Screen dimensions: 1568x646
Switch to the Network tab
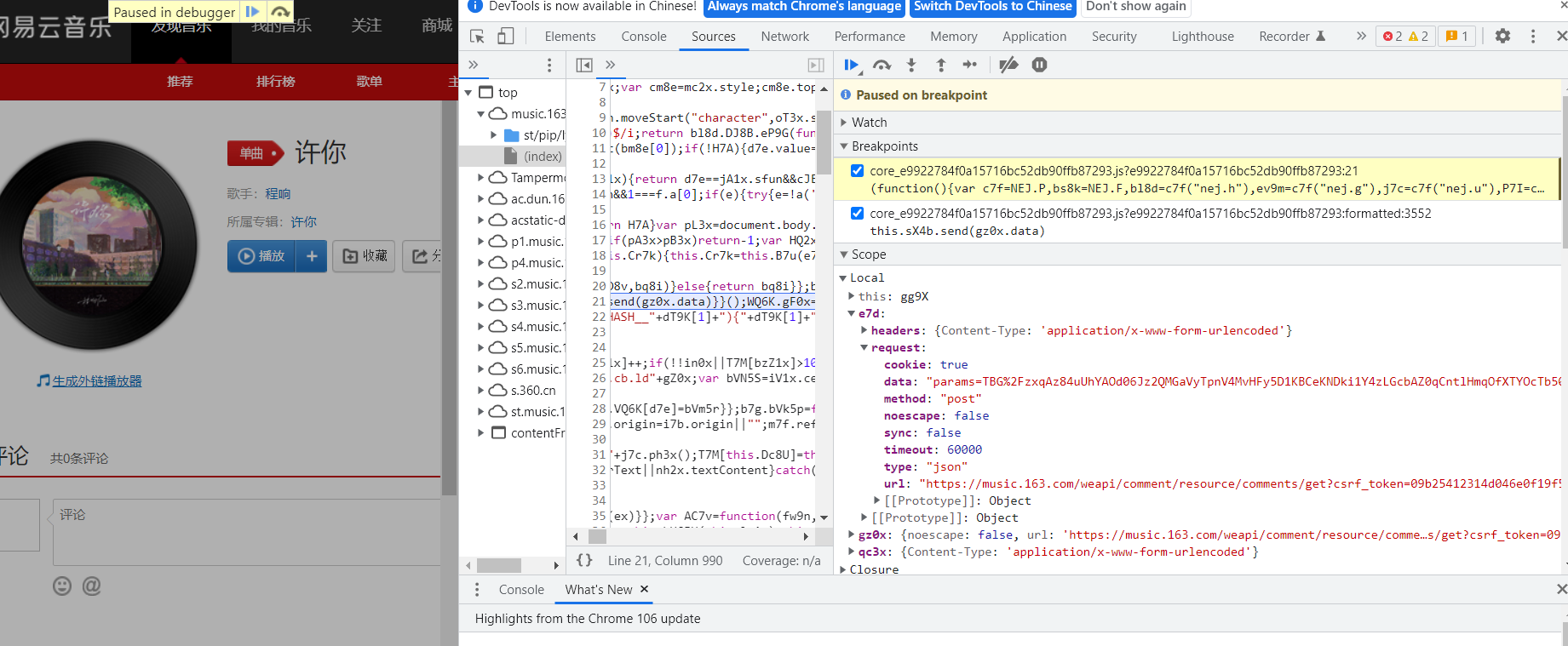coord(785,37)
